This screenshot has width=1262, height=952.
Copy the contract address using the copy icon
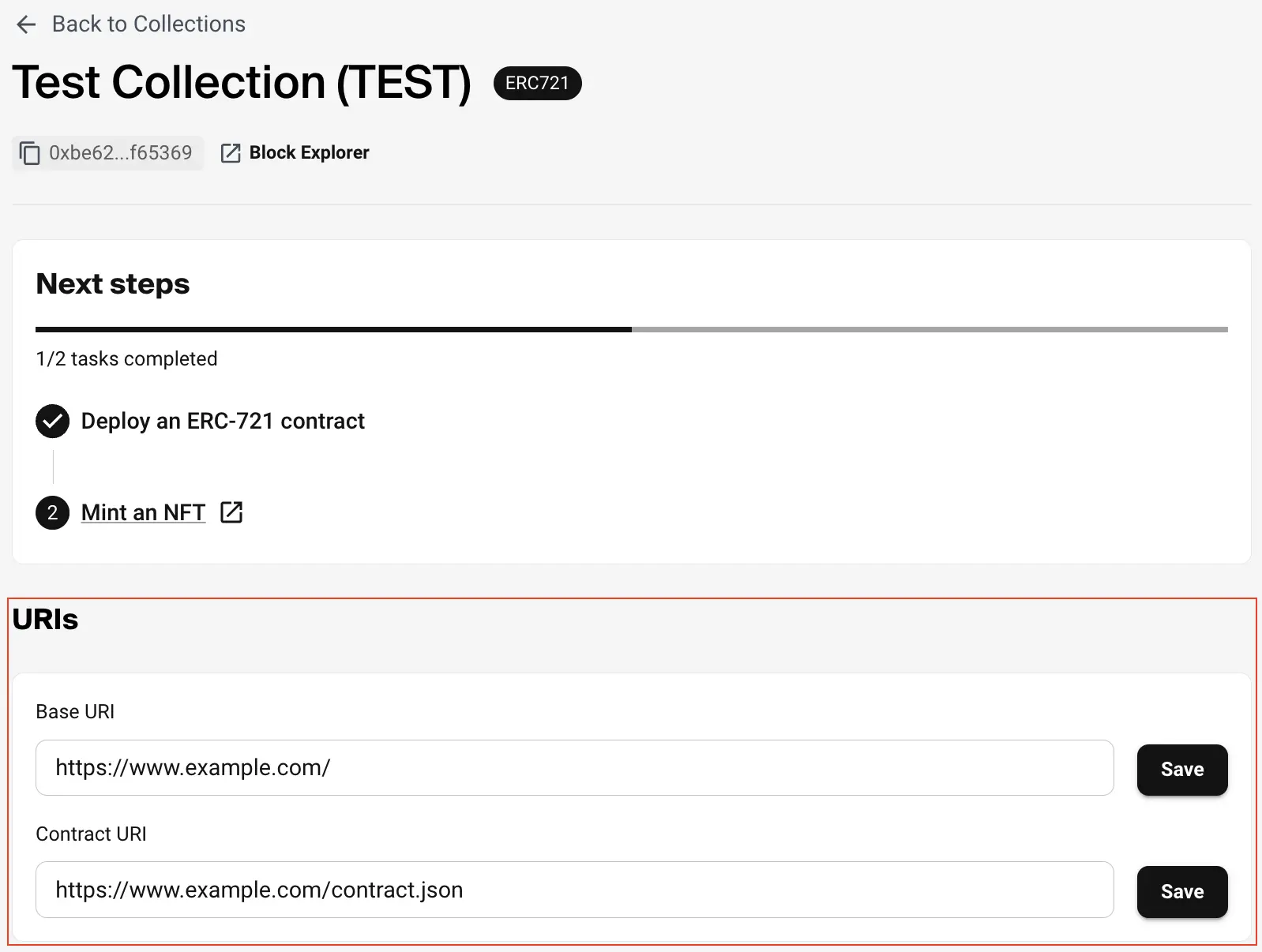29,153
